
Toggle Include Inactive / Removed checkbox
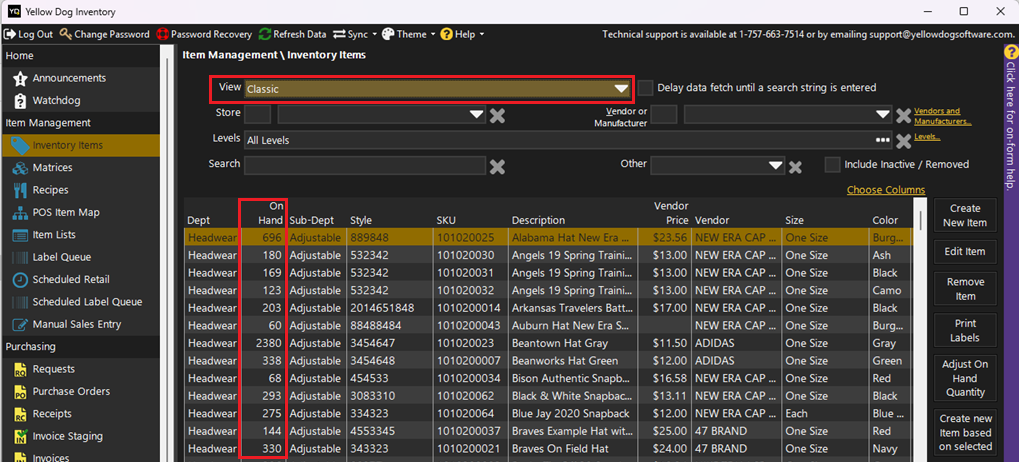coord(832,165)
